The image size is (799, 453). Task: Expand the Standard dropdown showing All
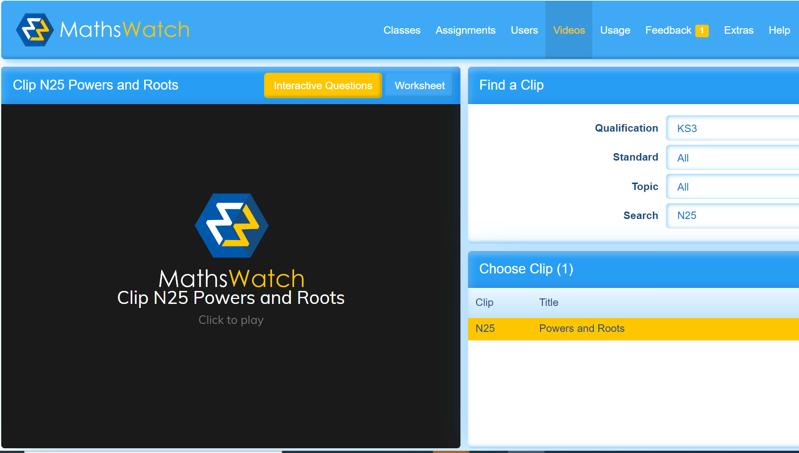(733, 158)
